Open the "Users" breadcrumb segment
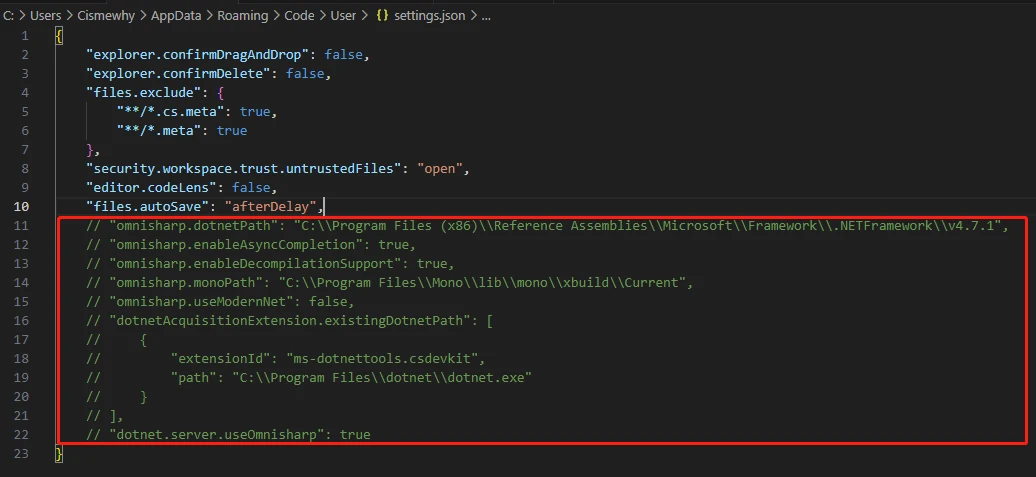 pyautogui.click(x=45, y=16)
